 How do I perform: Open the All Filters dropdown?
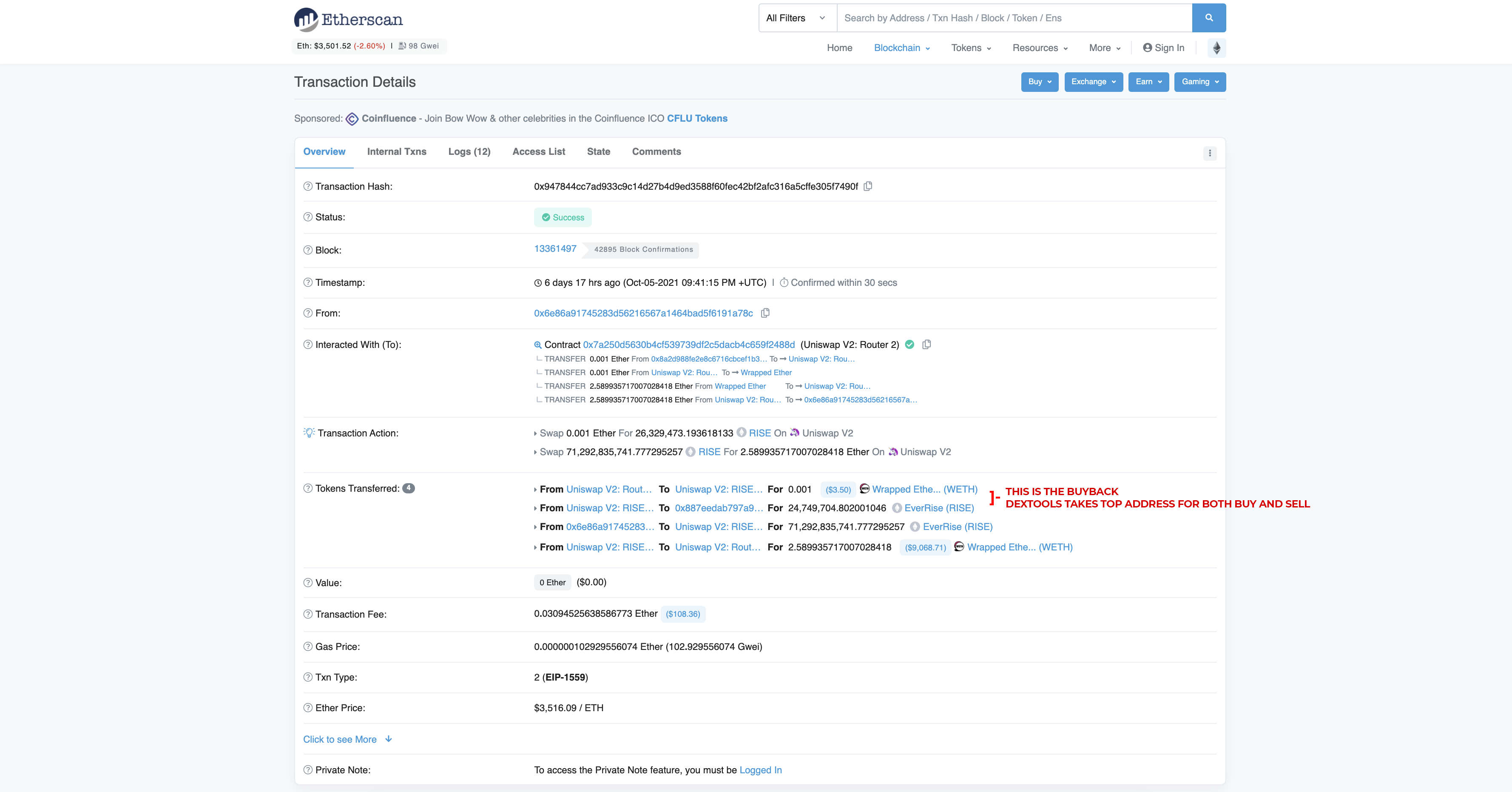tap(797, 17)
